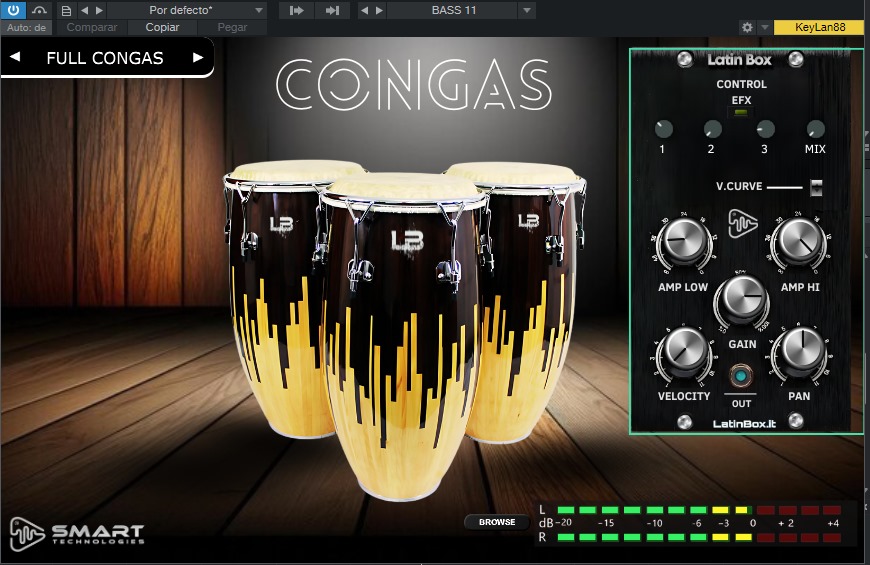Click the PAN knob
The width and height of the screenshot is (870, 565).
(800, 350)
